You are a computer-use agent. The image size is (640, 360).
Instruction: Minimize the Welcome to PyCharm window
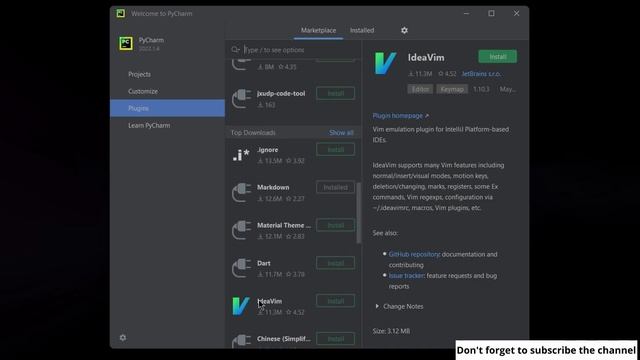[467, 13]
